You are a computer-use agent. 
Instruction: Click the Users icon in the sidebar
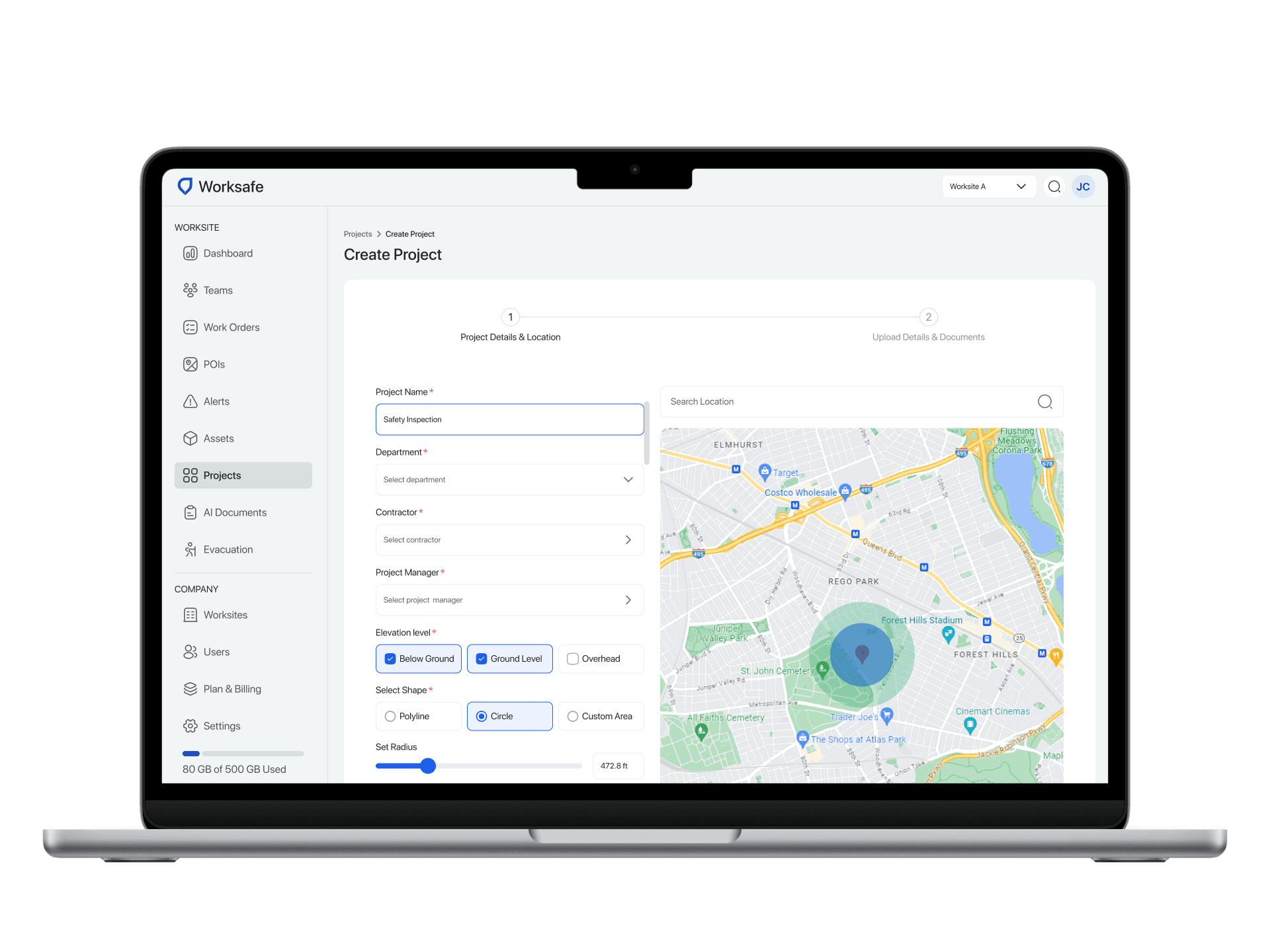190,652
